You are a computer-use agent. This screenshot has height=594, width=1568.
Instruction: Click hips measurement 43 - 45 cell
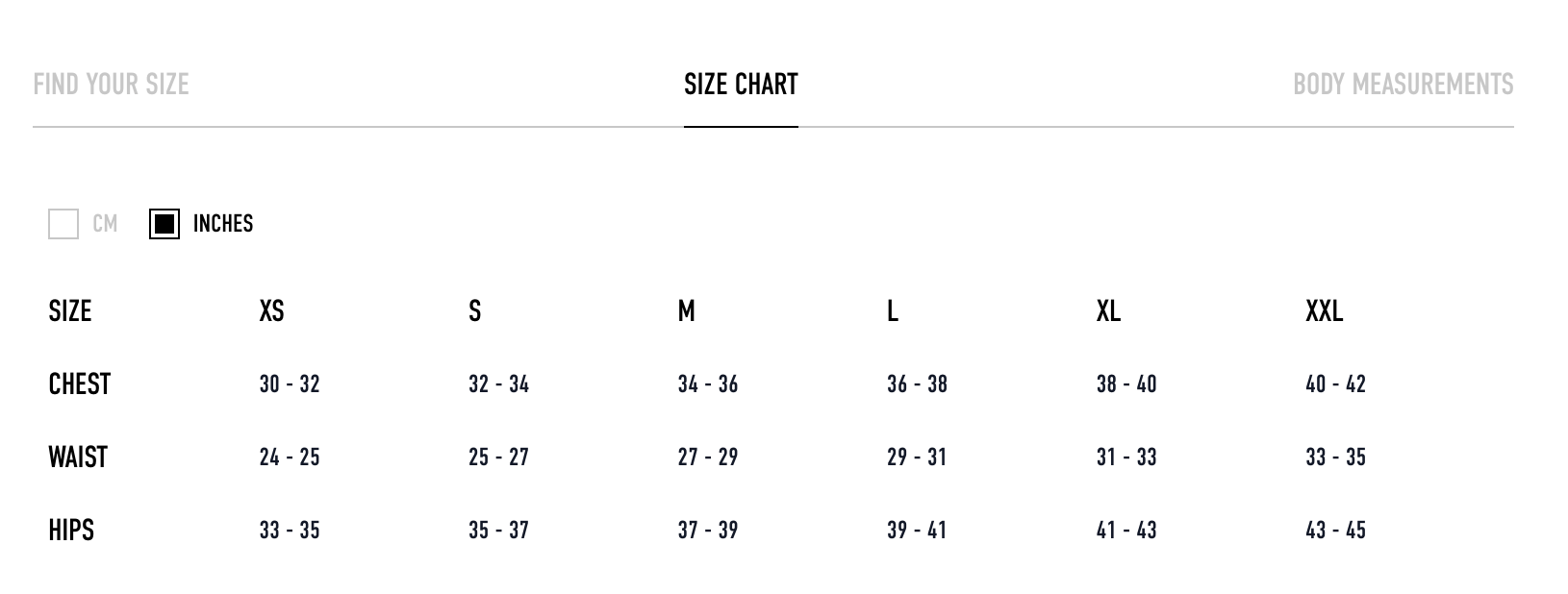pyautogui.click(x=1335, y=530)
